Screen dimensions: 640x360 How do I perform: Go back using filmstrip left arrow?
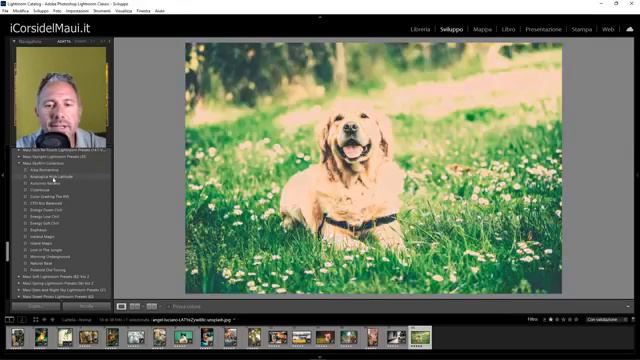44,320
